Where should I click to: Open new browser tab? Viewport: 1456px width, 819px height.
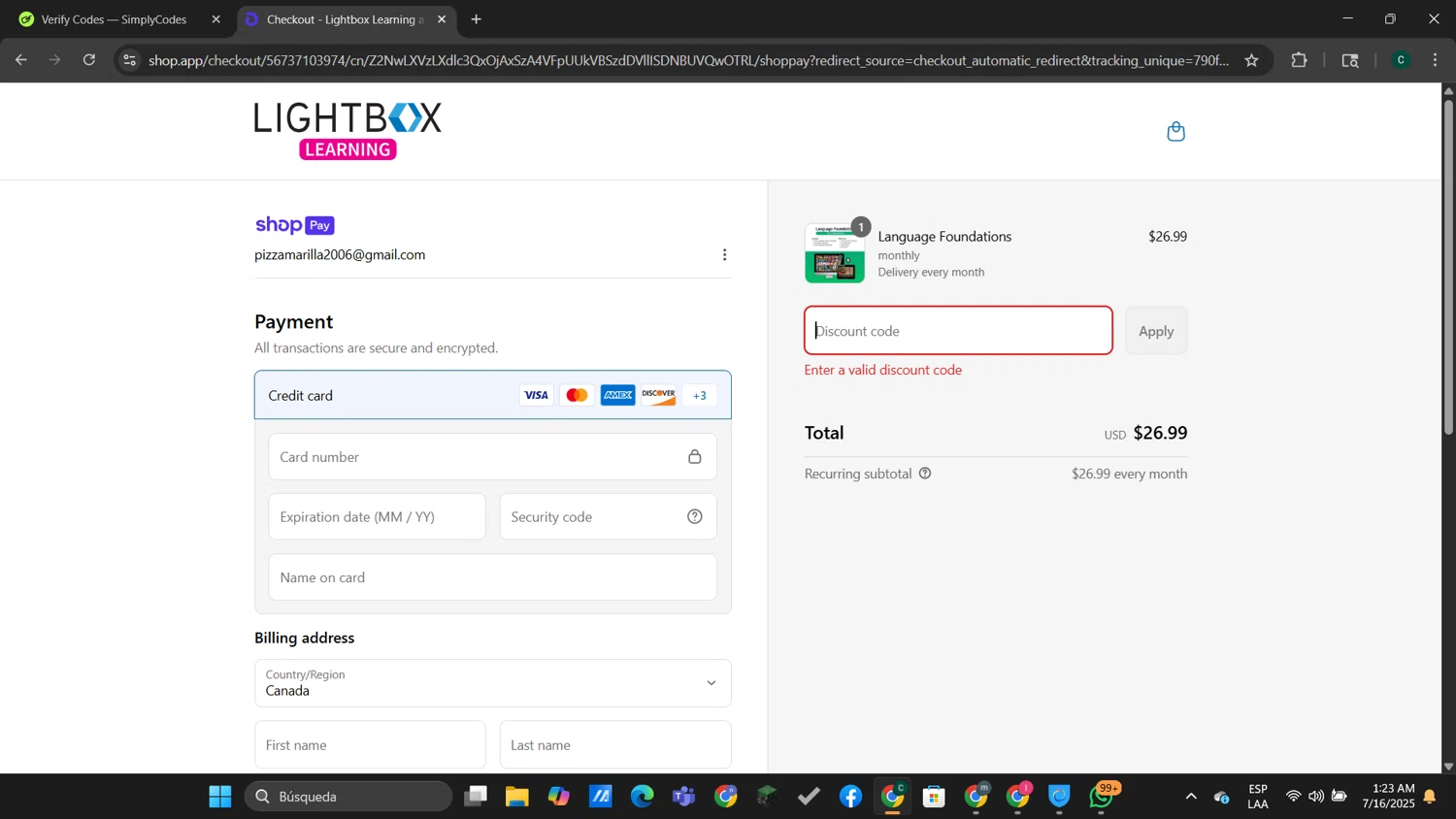476,19
